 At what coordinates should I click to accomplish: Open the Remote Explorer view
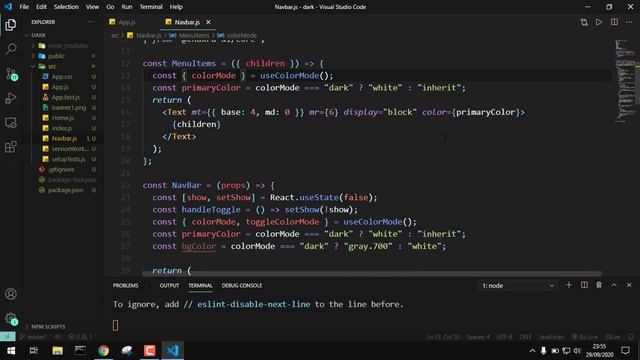click(x=11, y=122)
